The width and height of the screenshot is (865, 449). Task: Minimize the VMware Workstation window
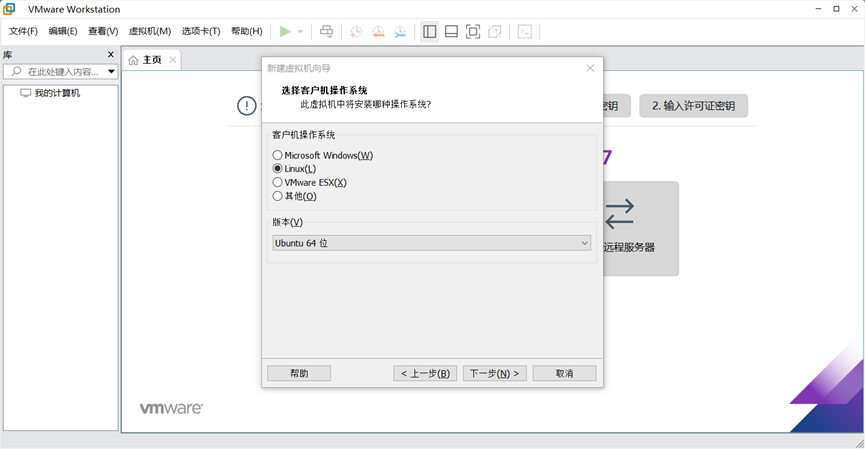click(819, 9)
